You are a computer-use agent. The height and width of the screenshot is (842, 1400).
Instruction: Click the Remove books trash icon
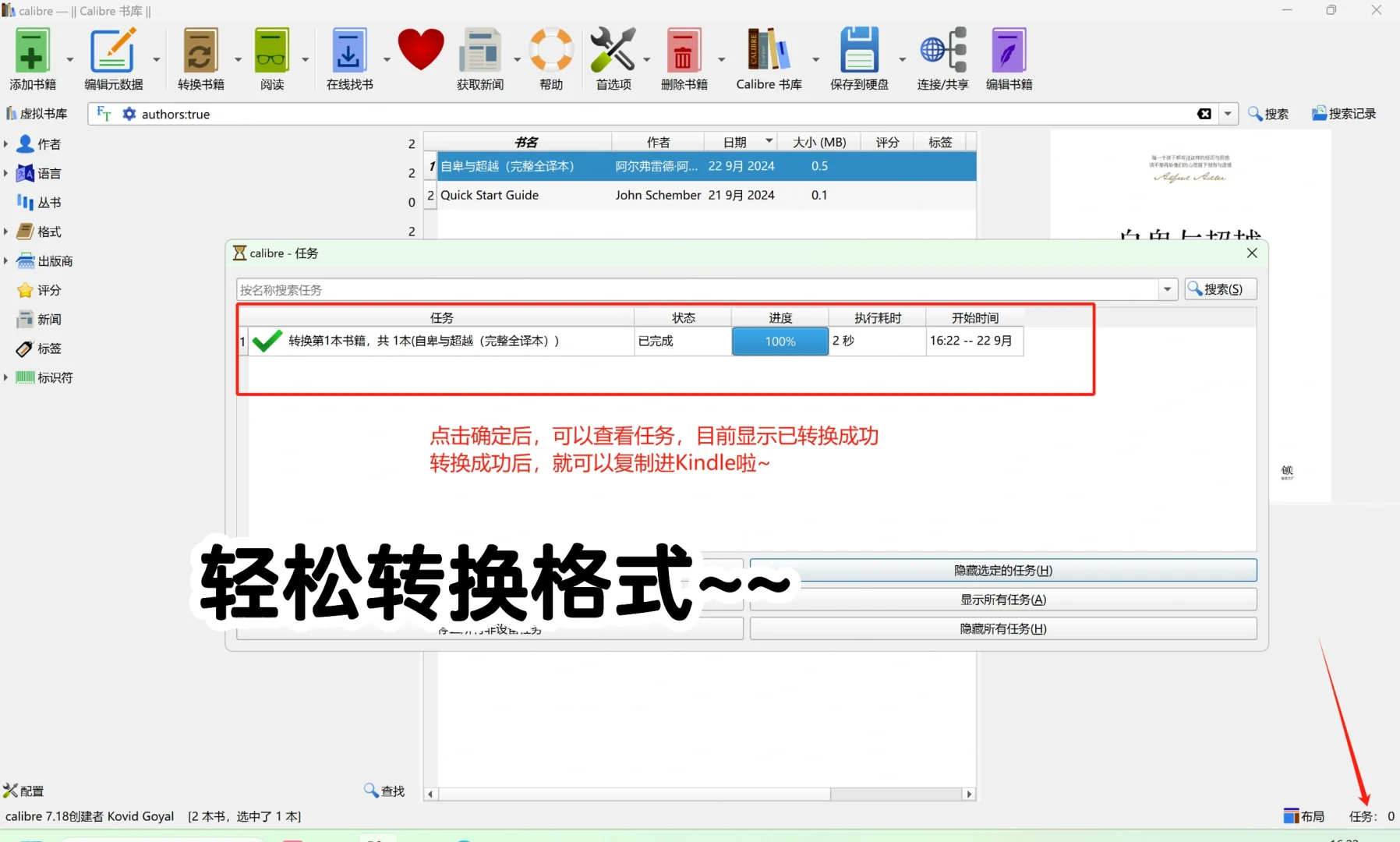(684, 51)
